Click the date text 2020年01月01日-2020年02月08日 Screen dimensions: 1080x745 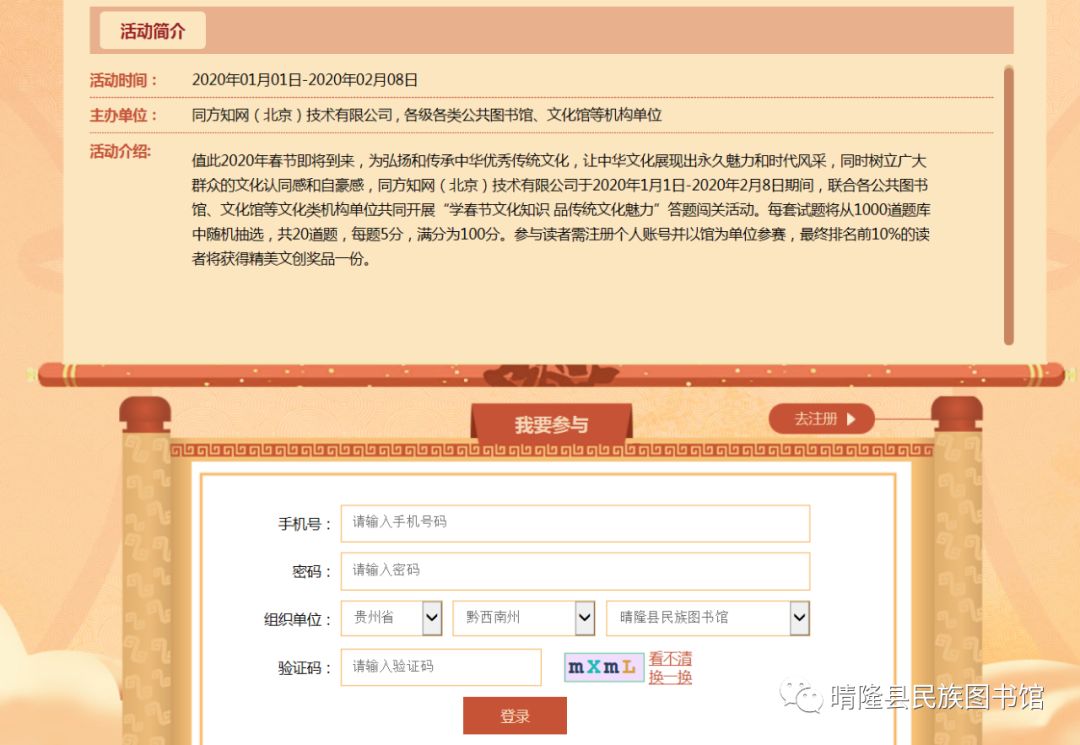tap(304, 80)
